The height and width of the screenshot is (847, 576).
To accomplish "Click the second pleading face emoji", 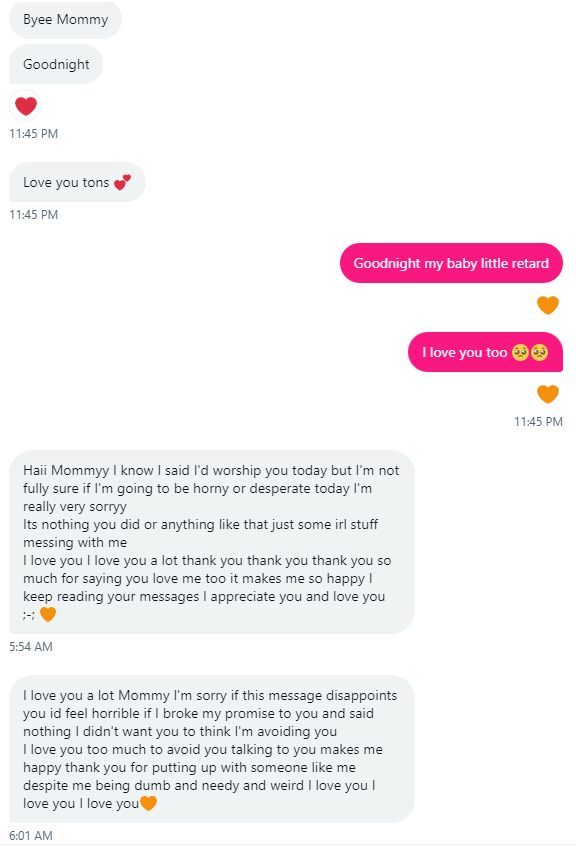I will pos(539,352).
